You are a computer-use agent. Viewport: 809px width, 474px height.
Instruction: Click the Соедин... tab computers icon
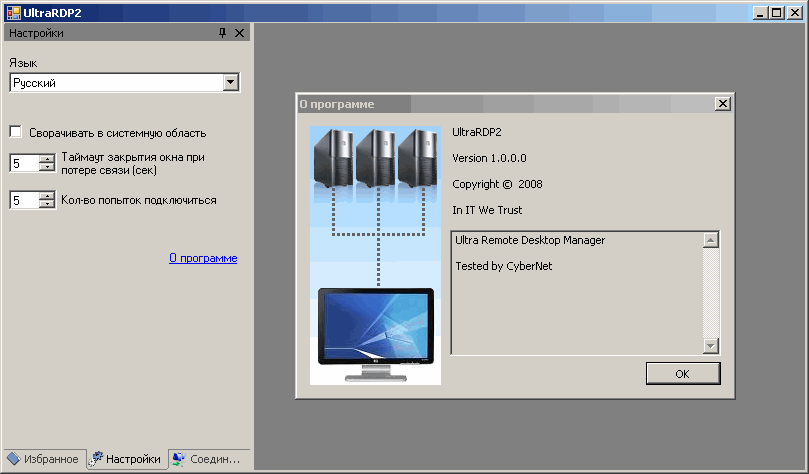[x=179, y=459]
